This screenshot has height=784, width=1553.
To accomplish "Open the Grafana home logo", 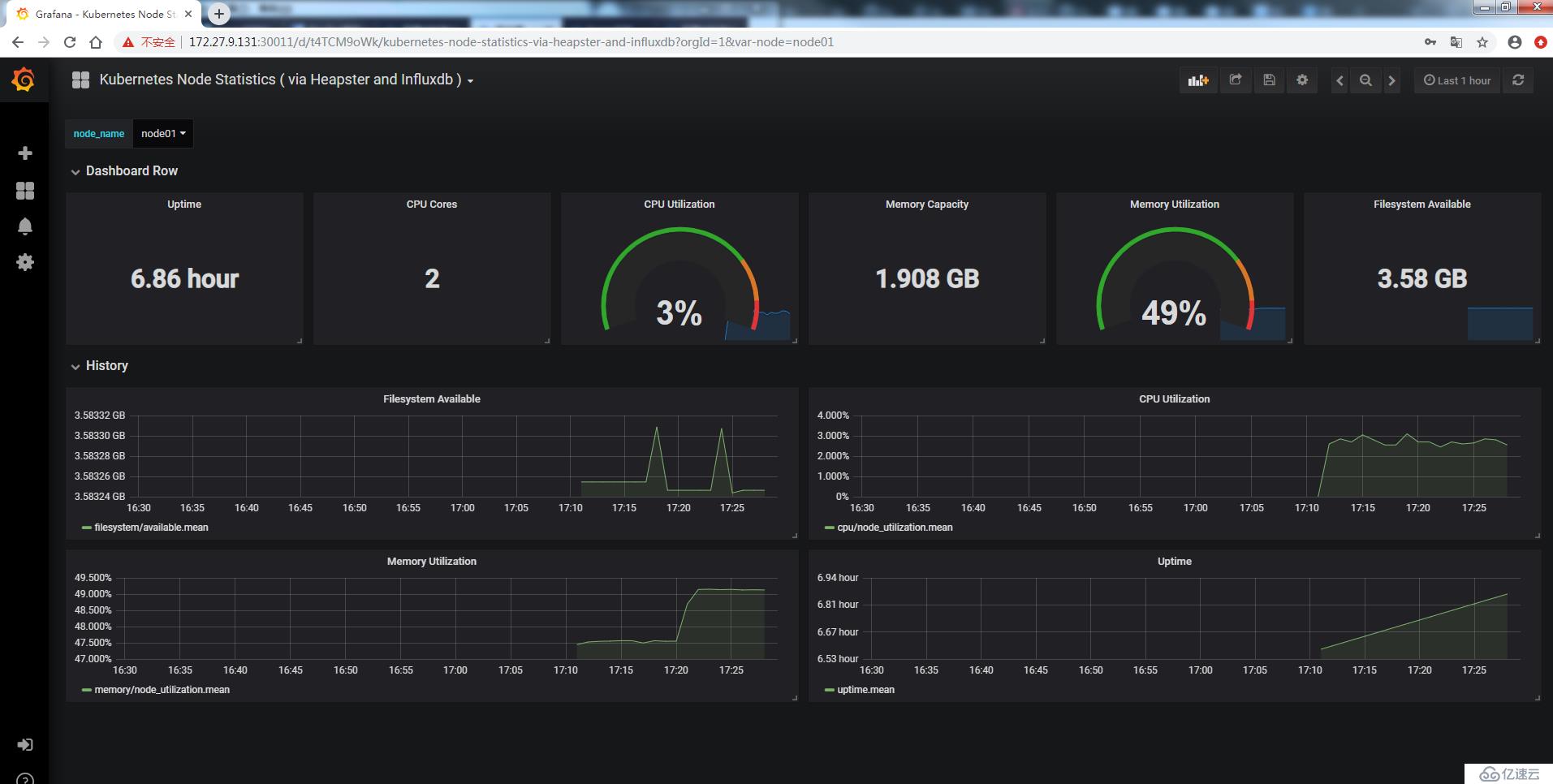I will coord(24,80).
